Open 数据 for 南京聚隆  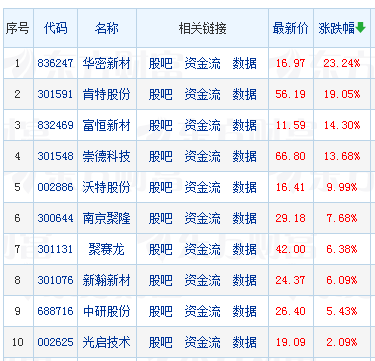[x=244, y=218]
